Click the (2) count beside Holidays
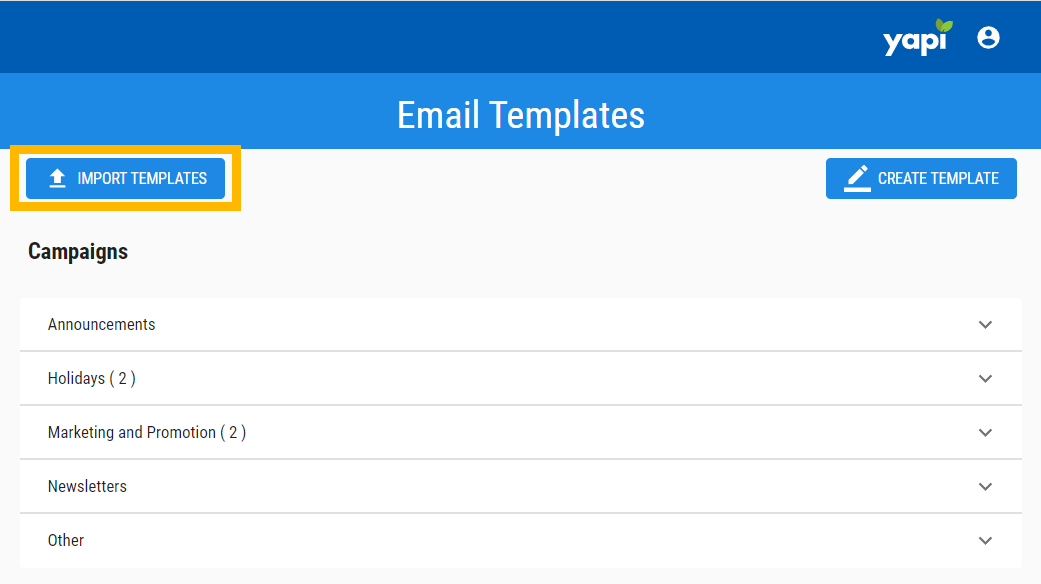Viewport: 1041px width, 584px height. (x=123, y=379)
